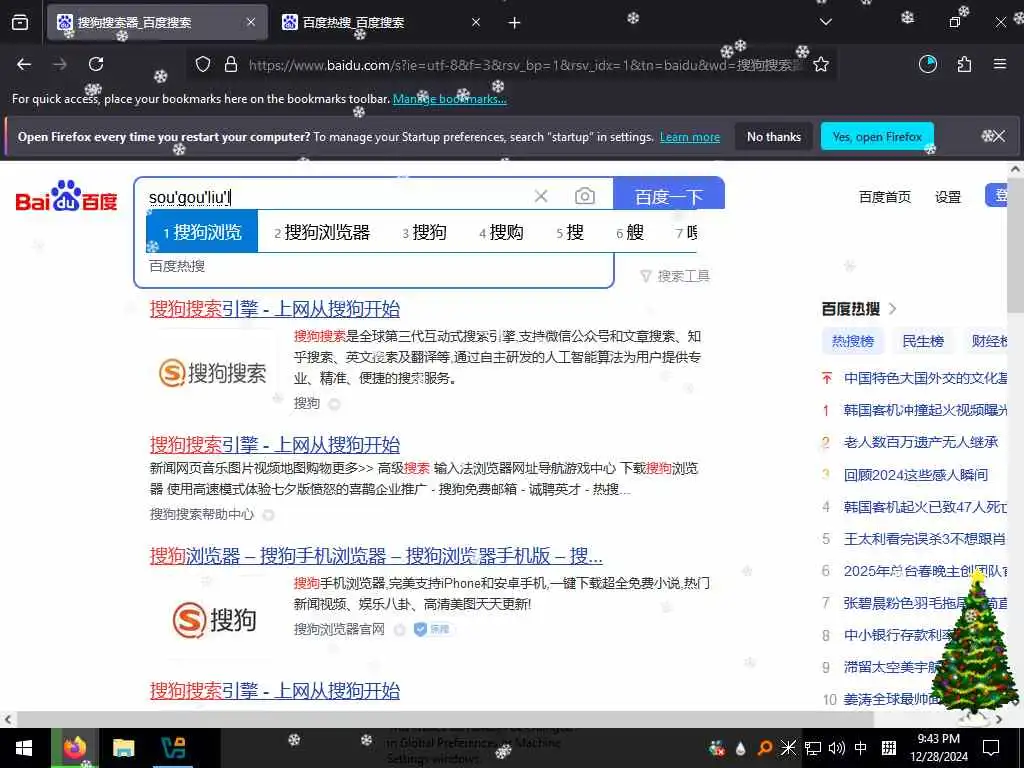Viewport: 1024px width, 768px height.
Task: Pick IME candidate 6 艘
Action: pyautogui.click(x=630, y=232)
